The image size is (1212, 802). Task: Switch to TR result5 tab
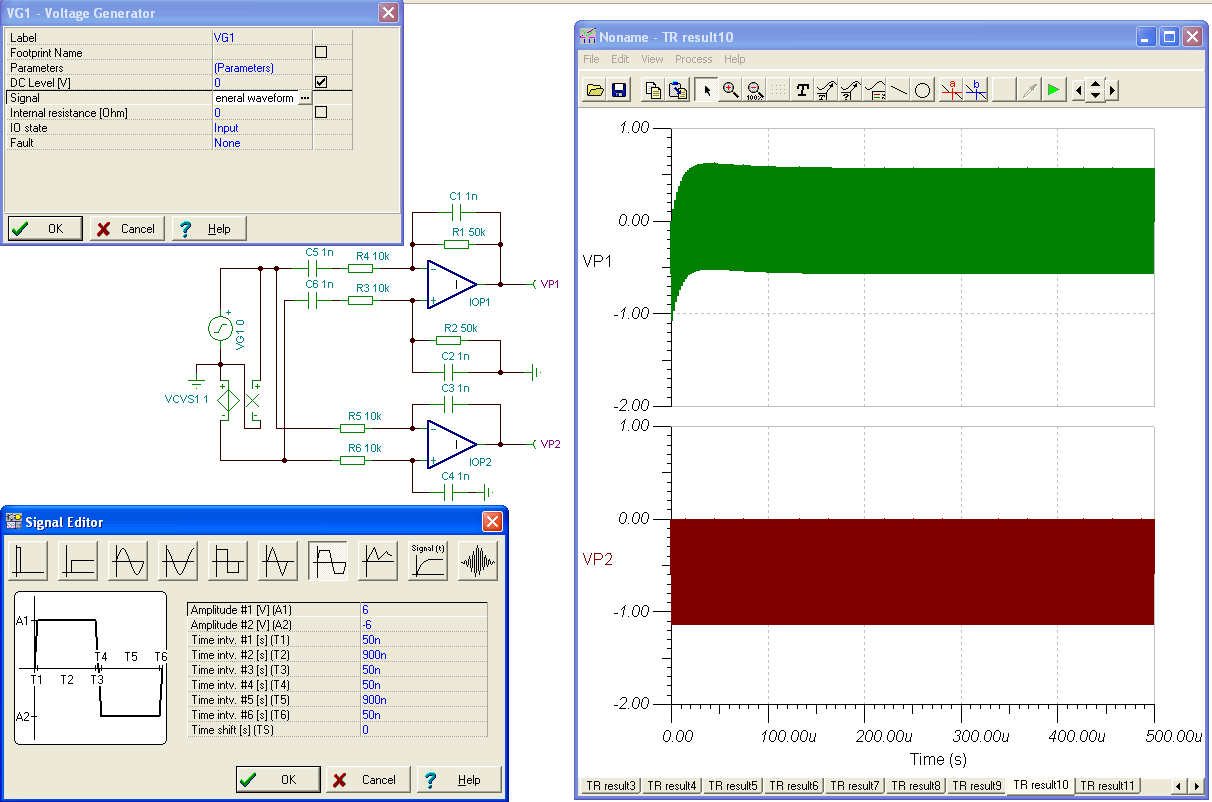point(733,786)
